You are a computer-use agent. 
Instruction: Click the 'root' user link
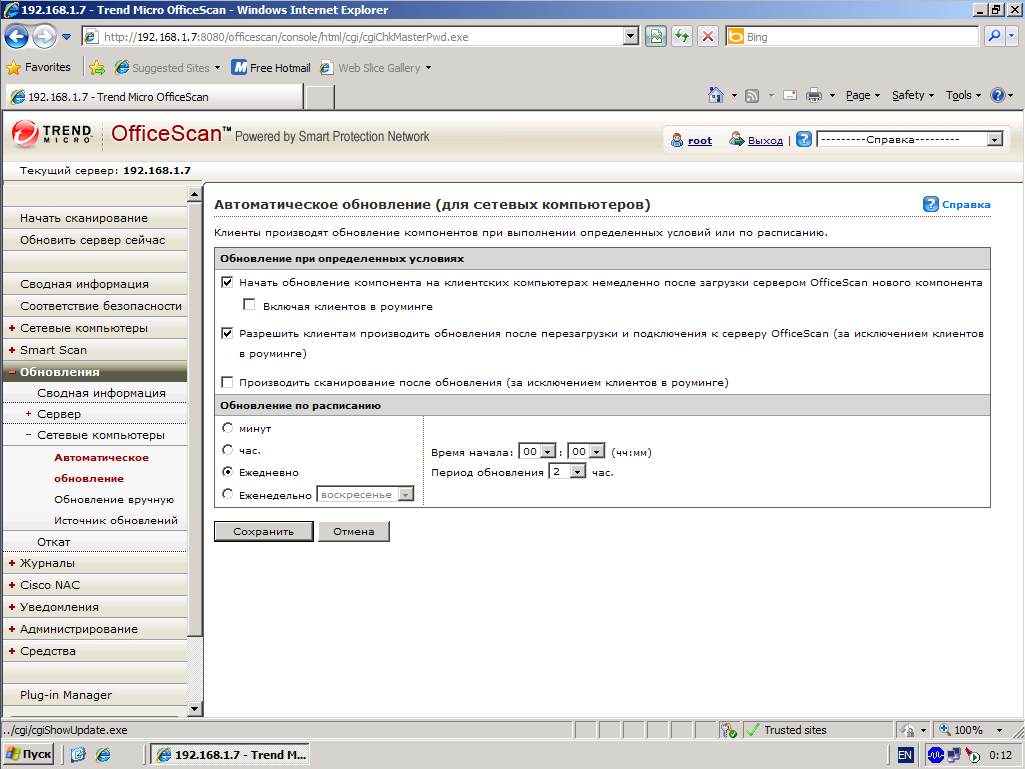pyautogui.click(x=699, y=140)
